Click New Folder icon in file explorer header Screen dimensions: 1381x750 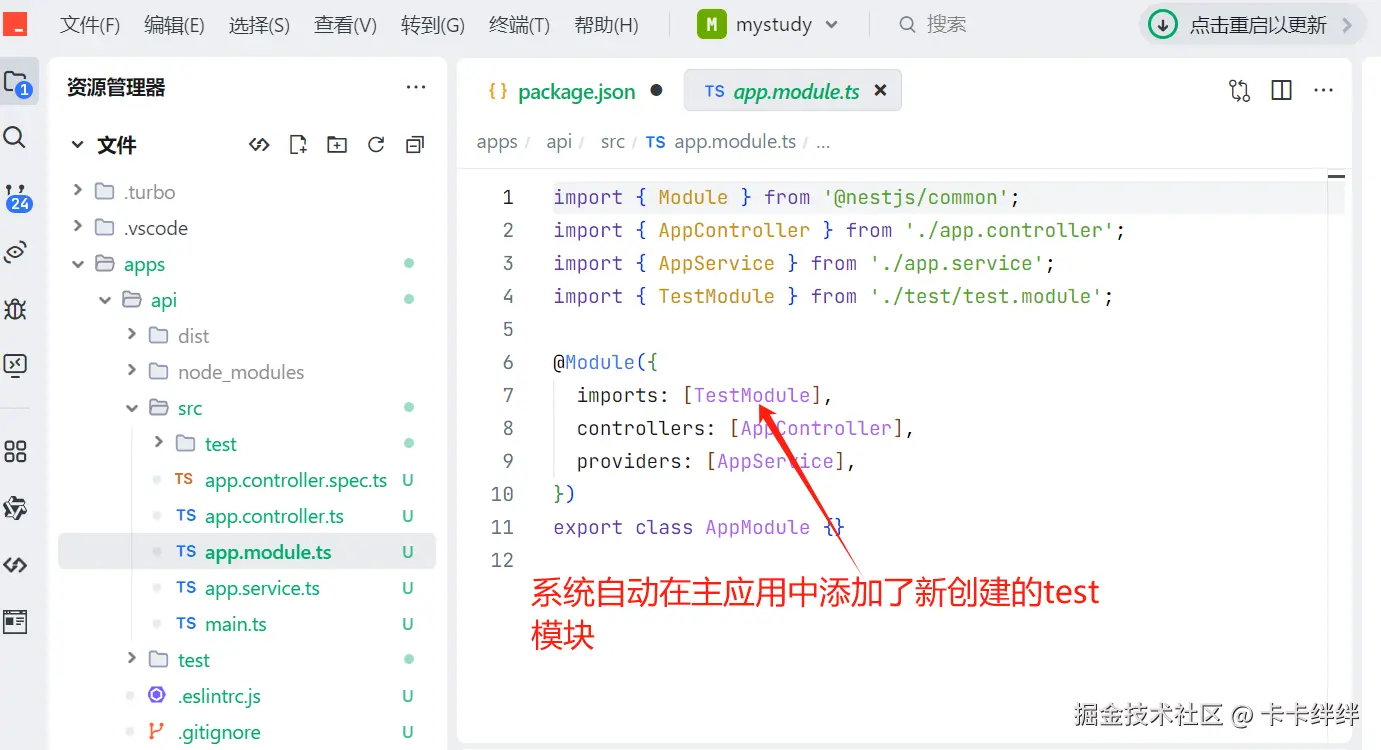(x=337, y=145)
